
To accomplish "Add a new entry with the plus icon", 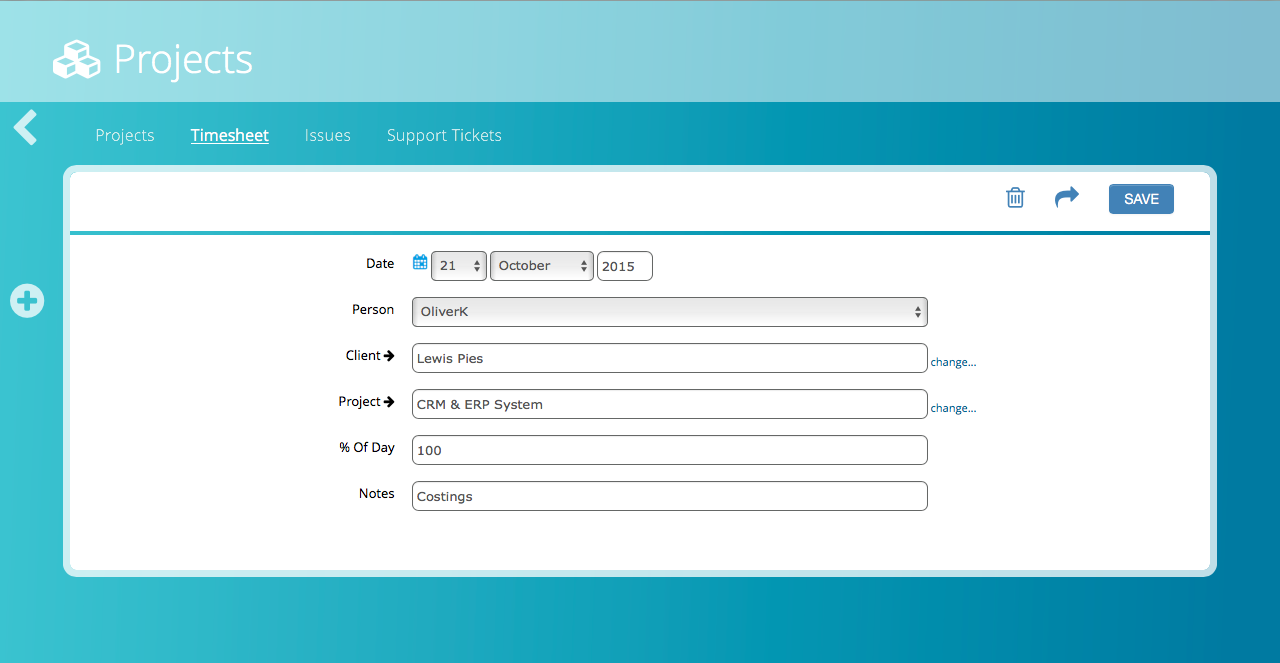I will (27, 300).
